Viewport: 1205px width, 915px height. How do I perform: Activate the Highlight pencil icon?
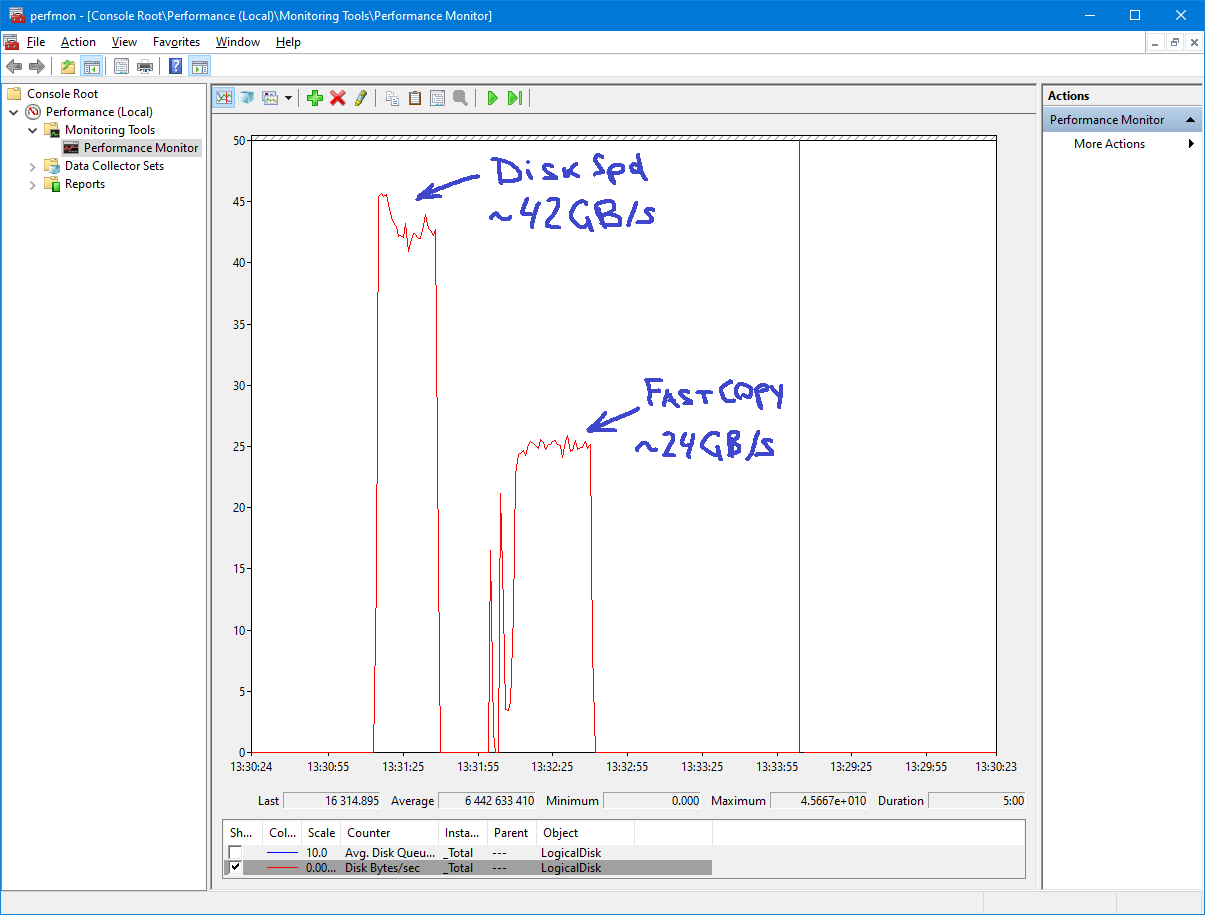[360, 97]
